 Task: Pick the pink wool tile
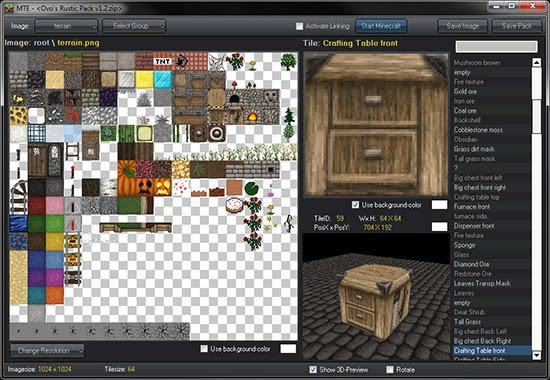55,206
